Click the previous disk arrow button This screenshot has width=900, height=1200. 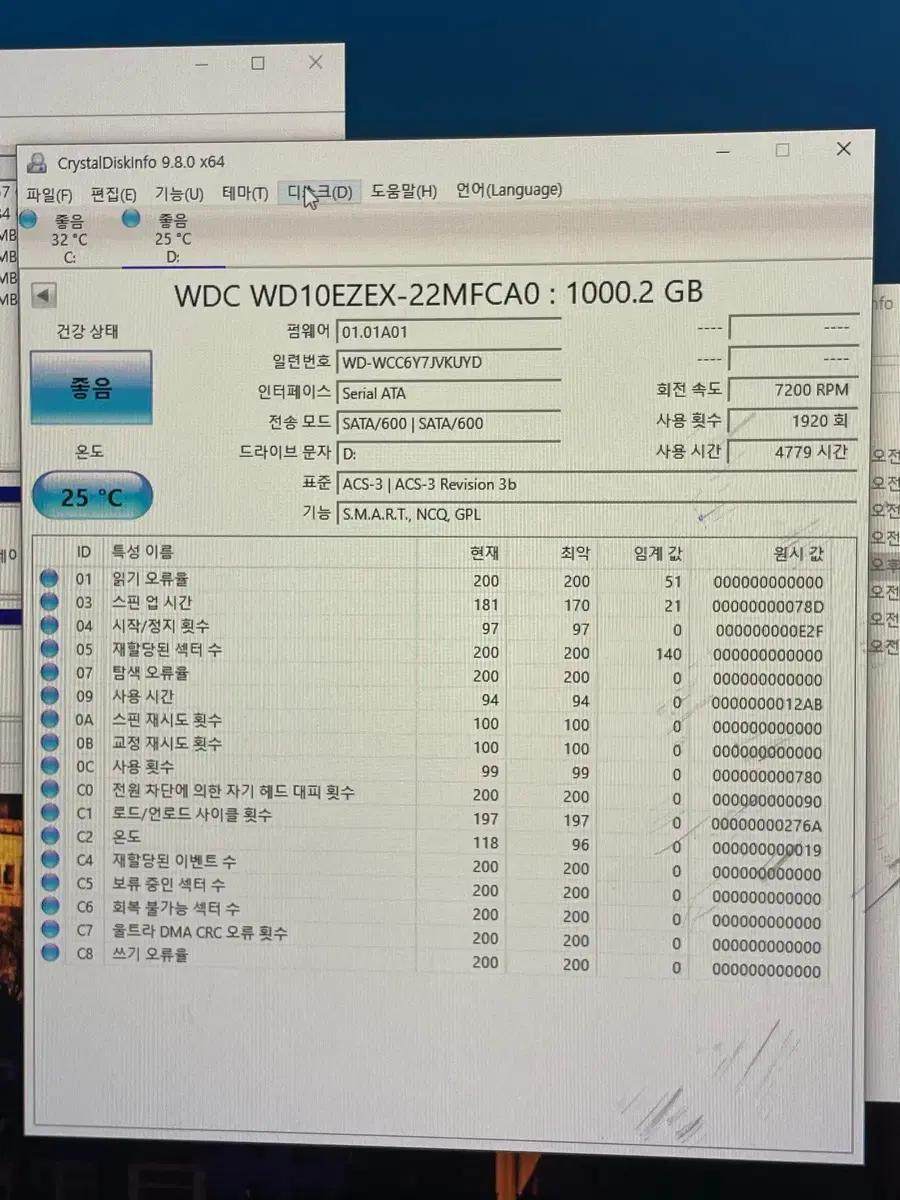[x=45, y=296]
